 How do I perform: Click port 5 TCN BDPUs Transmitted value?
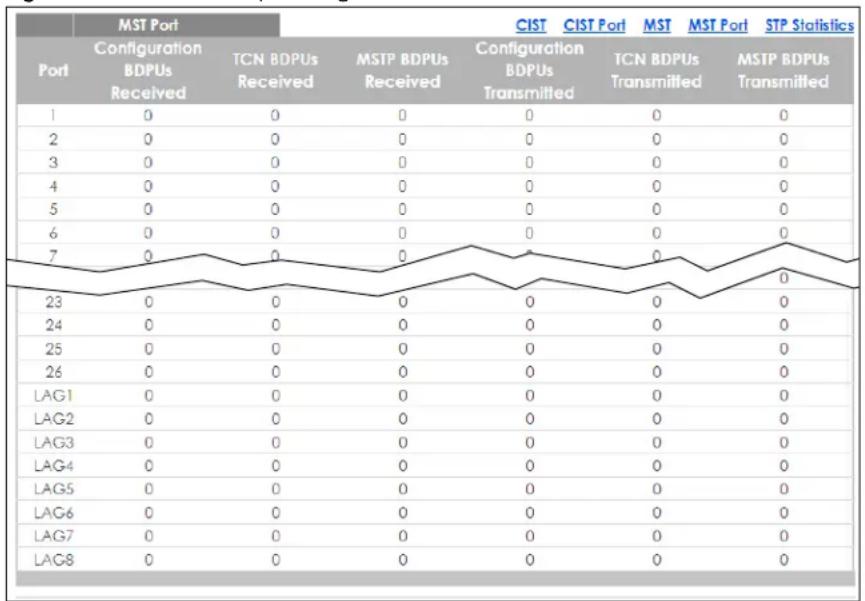click(656, 209)
